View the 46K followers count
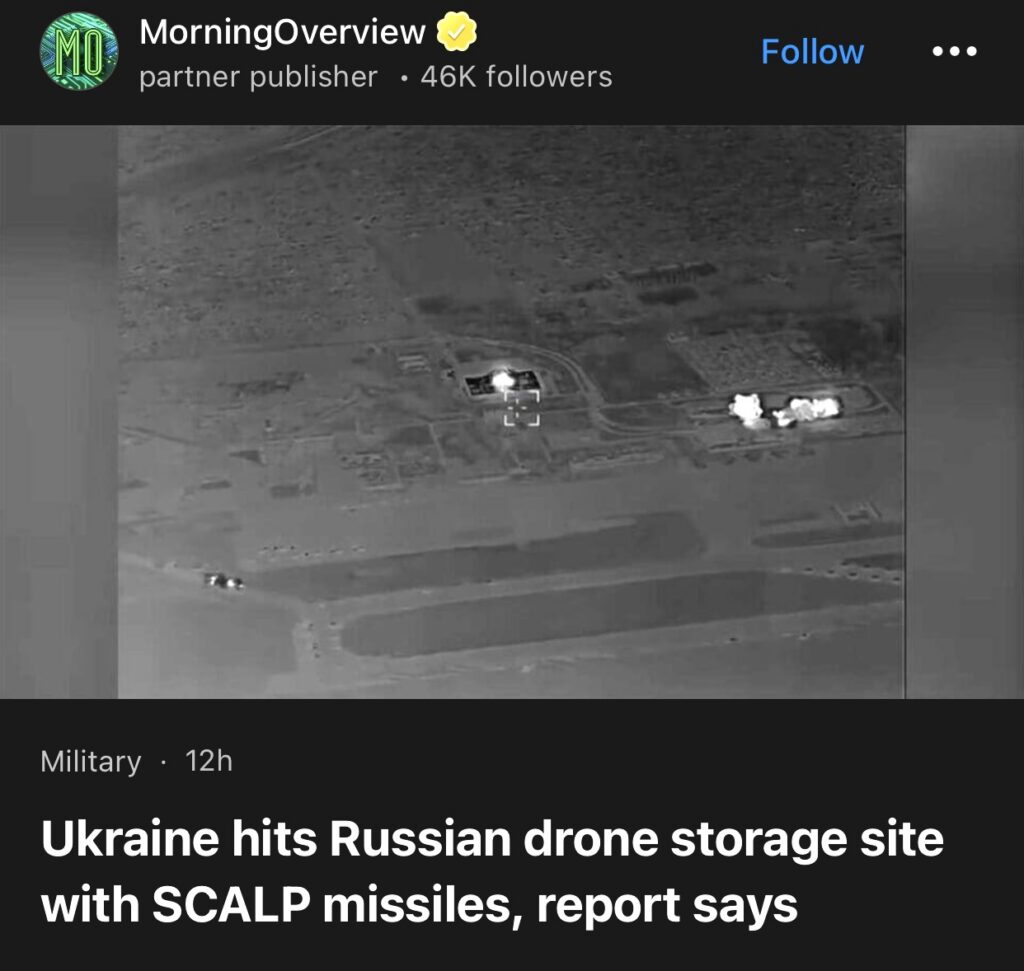 pos(517,77)
